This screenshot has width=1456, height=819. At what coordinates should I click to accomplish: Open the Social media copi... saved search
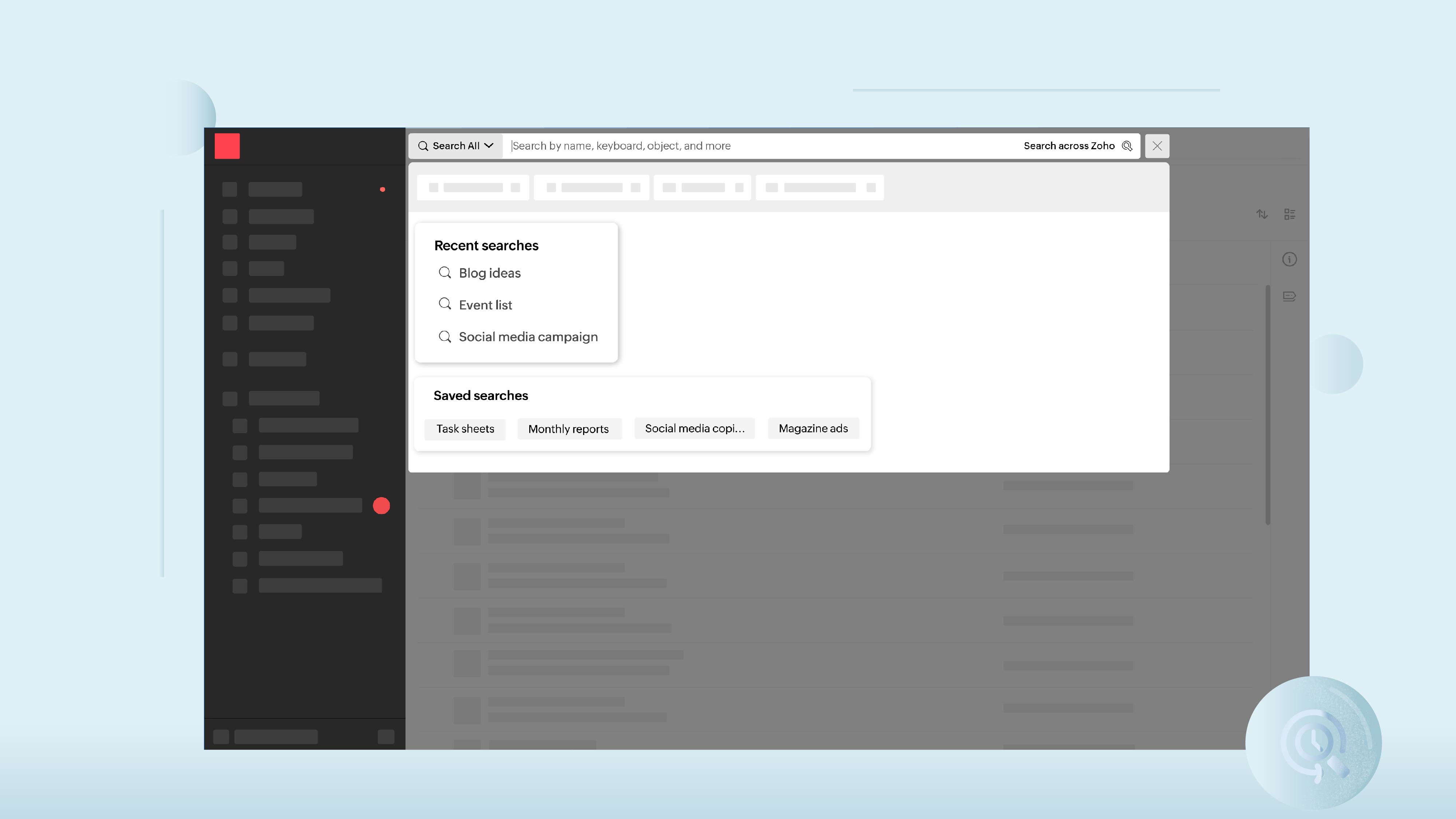(x=694, y=428)
